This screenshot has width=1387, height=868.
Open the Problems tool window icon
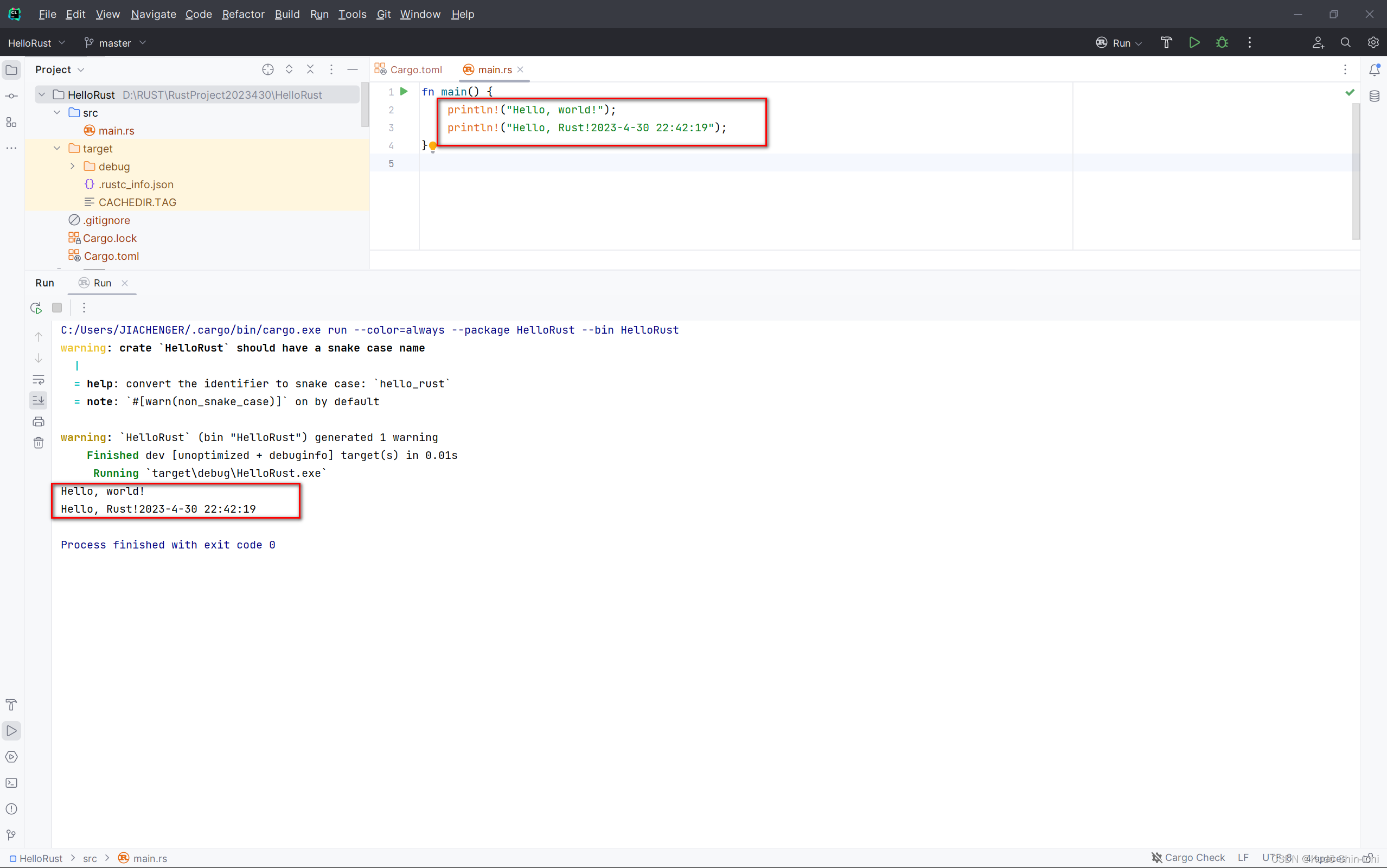click(11, 809)
